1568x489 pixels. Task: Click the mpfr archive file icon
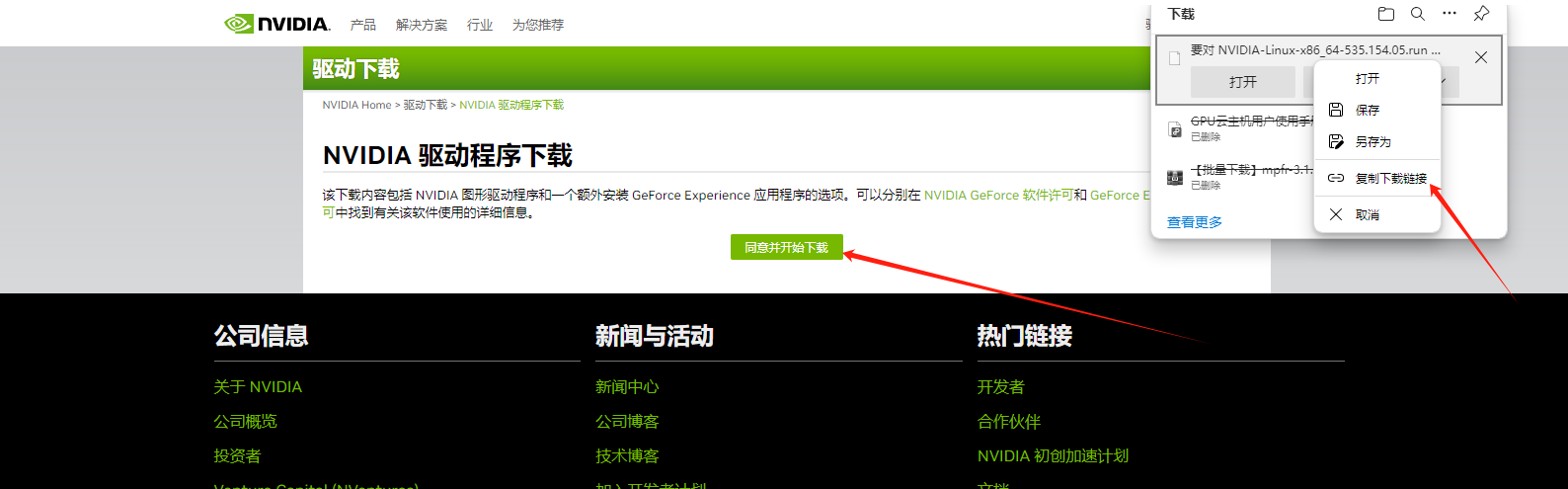[x=1175, y=178]
